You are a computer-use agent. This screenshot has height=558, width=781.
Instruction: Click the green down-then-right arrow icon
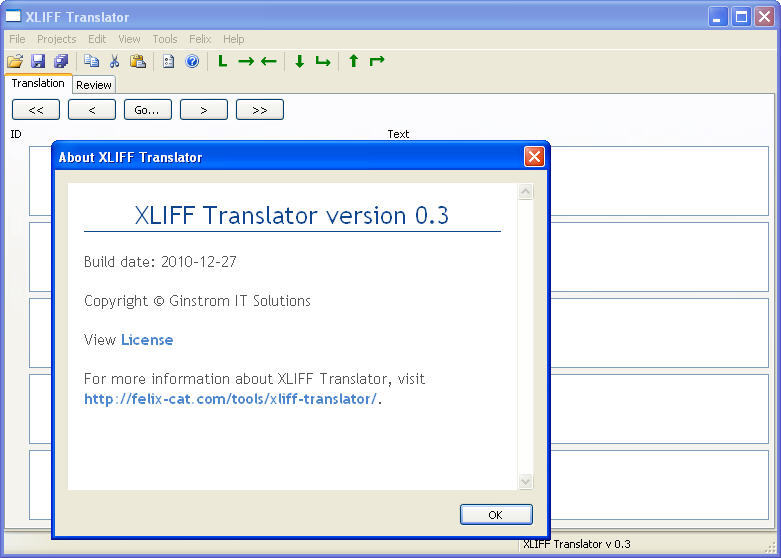tap(323, 61)
